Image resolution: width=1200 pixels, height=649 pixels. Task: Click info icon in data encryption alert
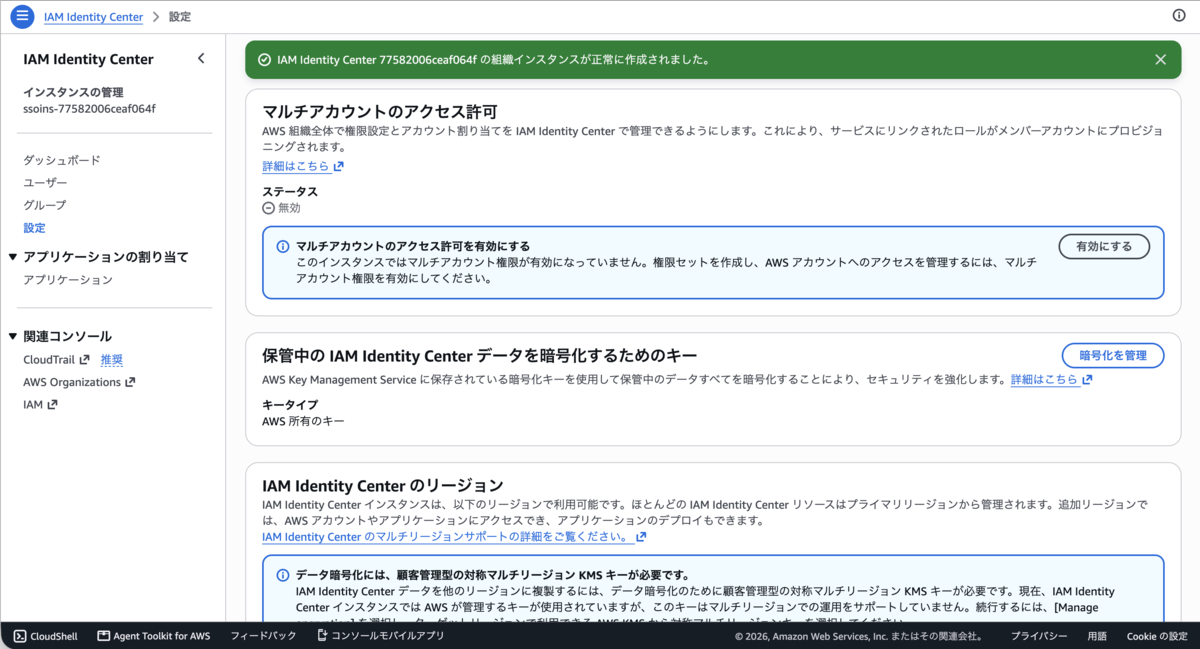[283, 575]
